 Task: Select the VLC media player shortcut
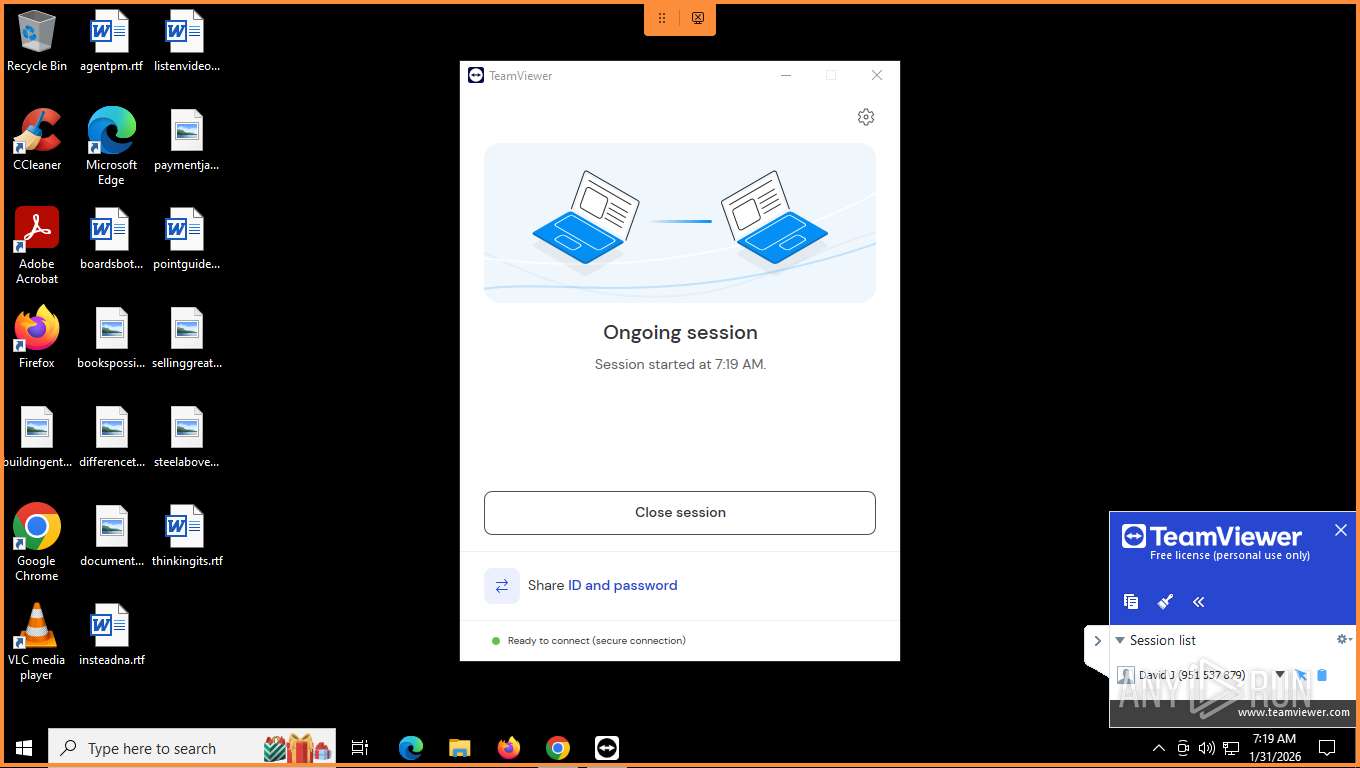(37, 642)
